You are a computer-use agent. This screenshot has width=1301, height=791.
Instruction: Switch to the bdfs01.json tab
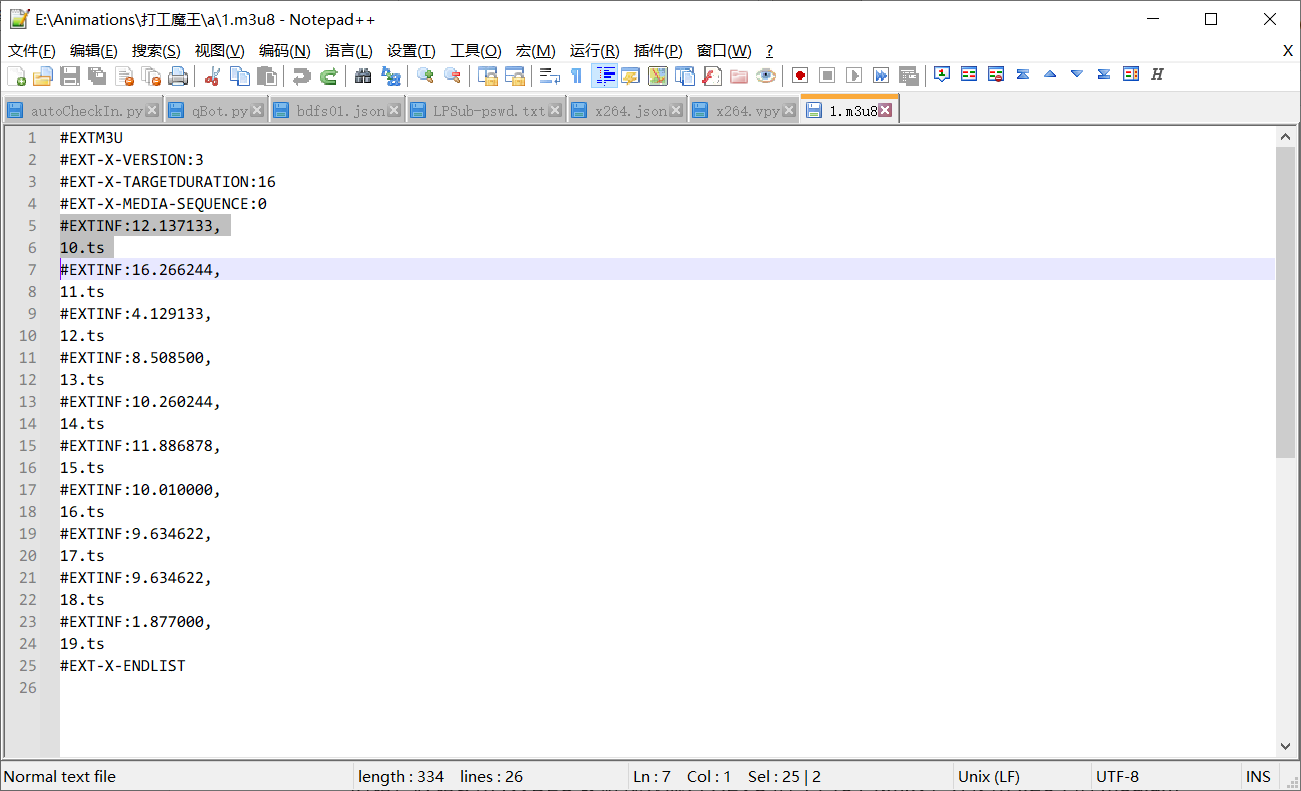pyautogui.click(x=340, y=111)
